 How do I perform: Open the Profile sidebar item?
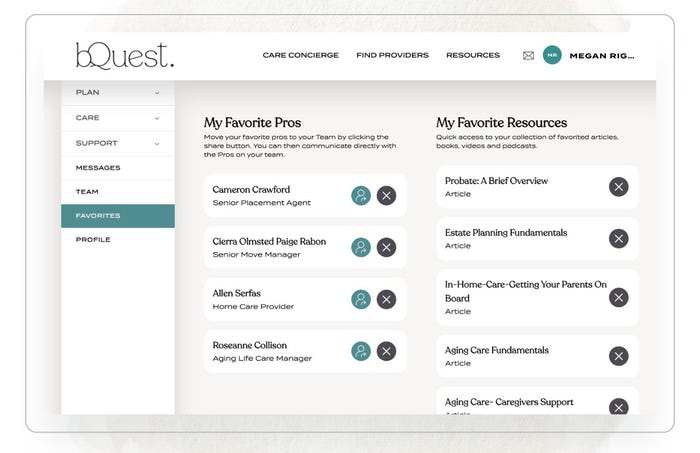tap(93, 240)
